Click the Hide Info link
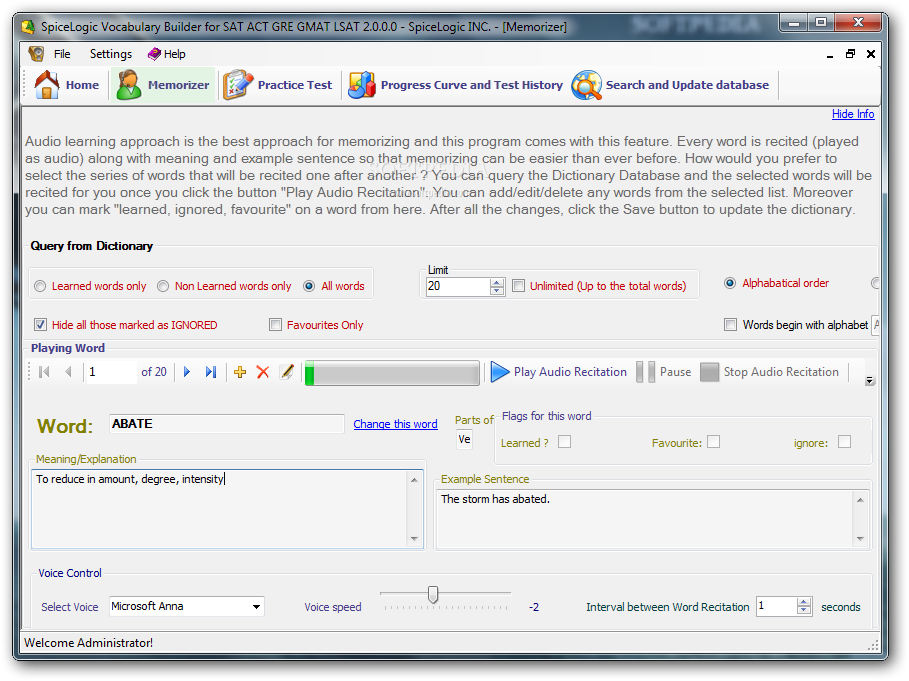The image size is (909, 681). (x=853, y=114)
